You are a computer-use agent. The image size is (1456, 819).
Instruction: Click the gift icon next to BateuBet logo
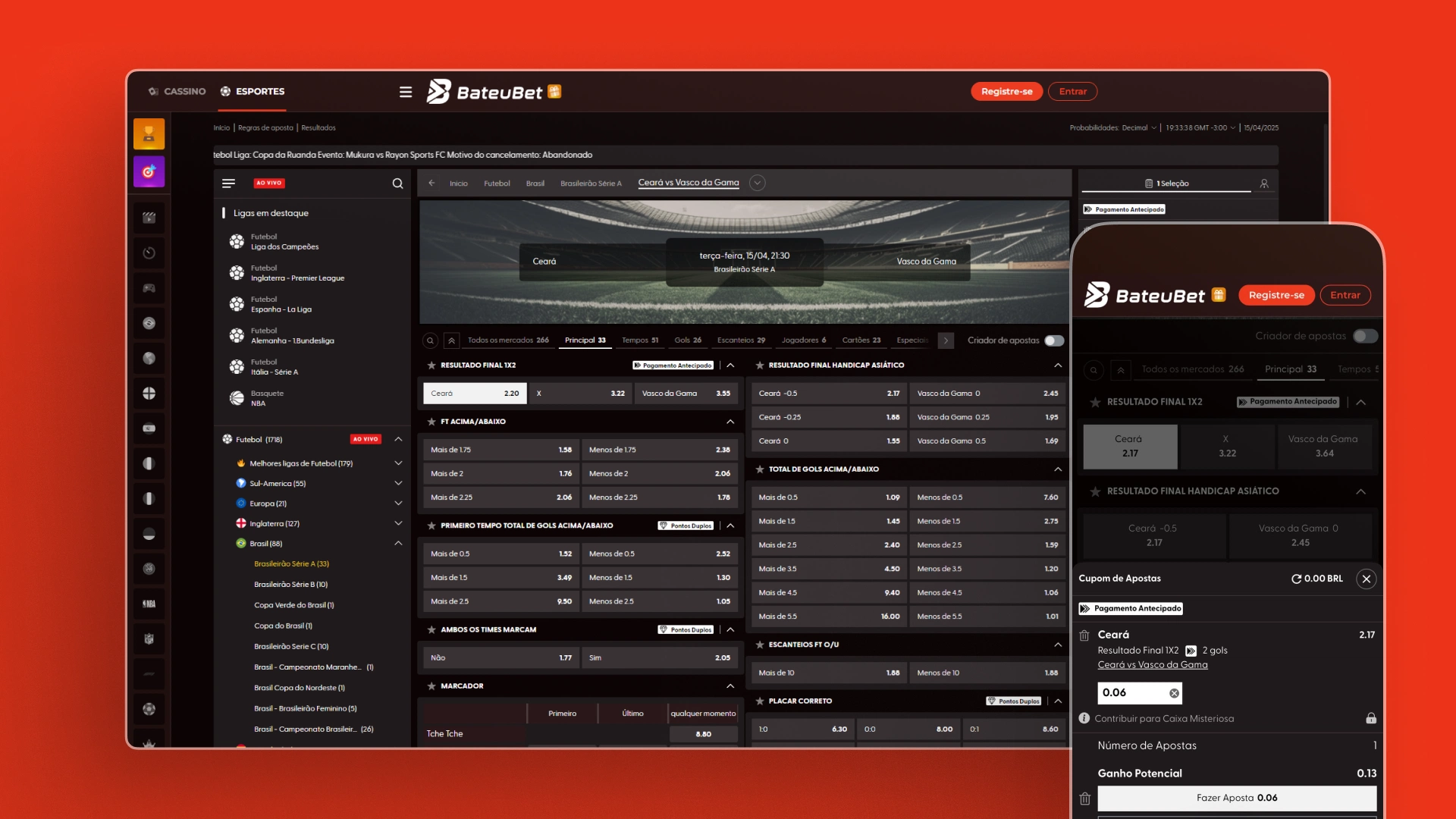pyautogui.click(x=554, y=91)
